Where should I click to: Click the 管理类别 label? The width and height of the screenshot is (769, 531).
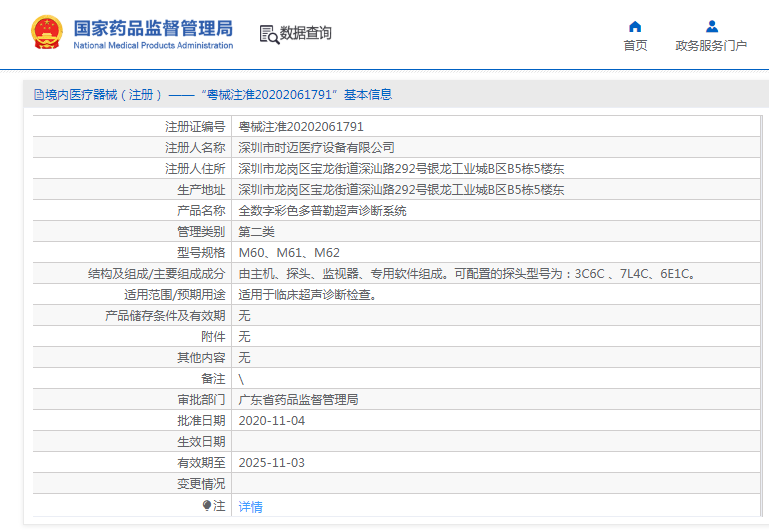(201, 232)
